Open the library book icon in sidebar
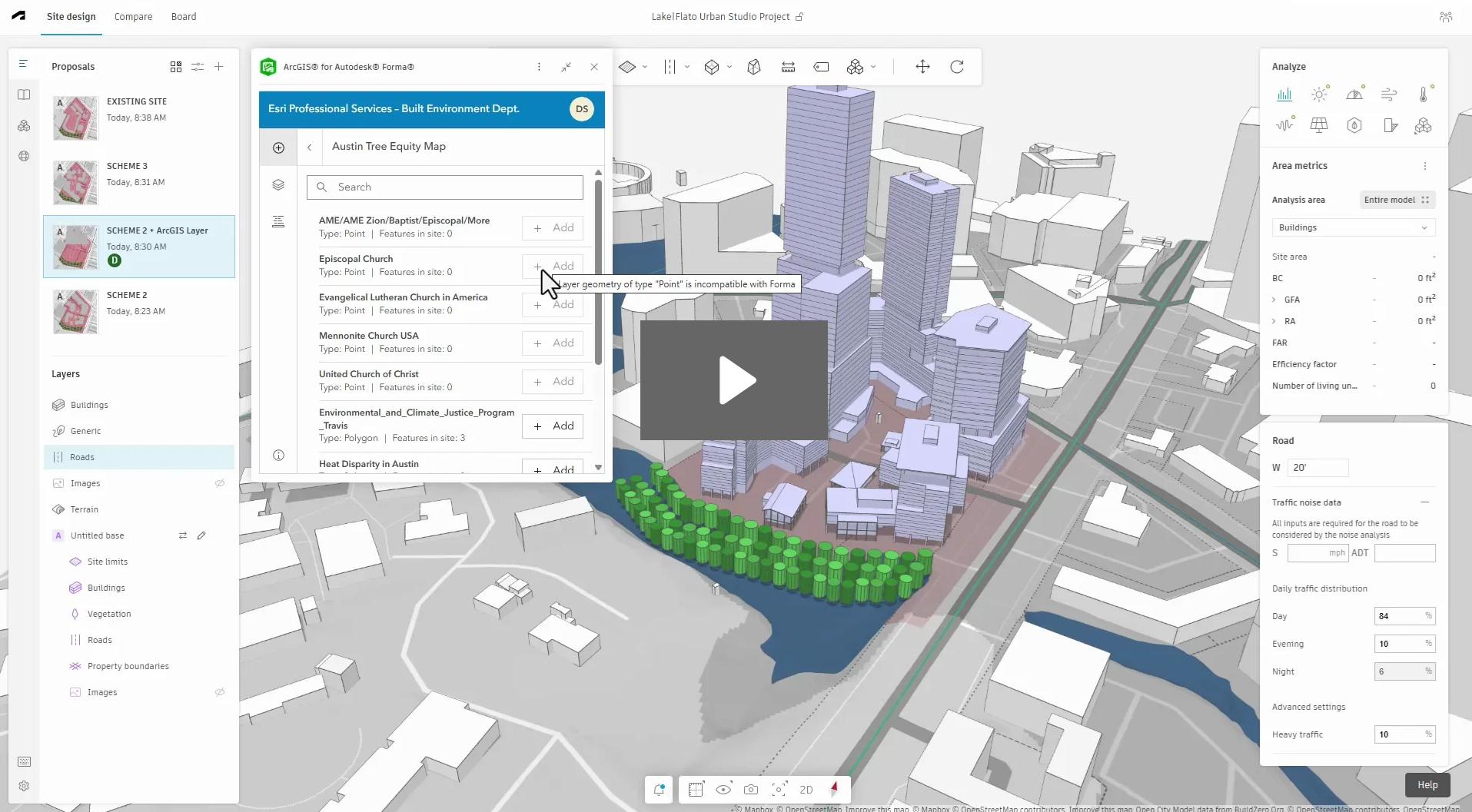This screenshot has height=812, width=1472. click(x=24, y=94)
